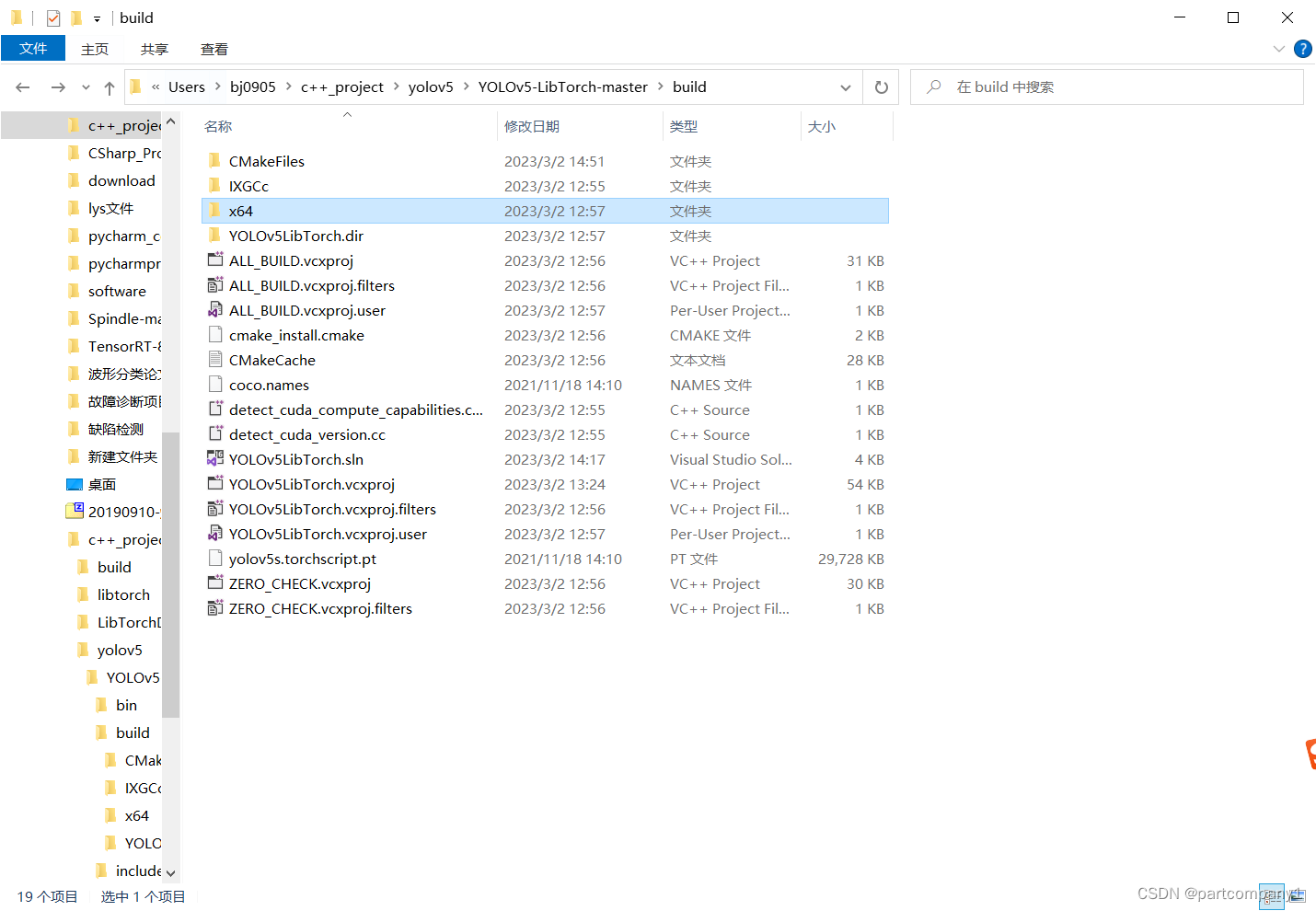This screenshot has width=1316, height=911.
Task: Click chevron after c++_project in address bar
Action: click(x=397, y=86)
